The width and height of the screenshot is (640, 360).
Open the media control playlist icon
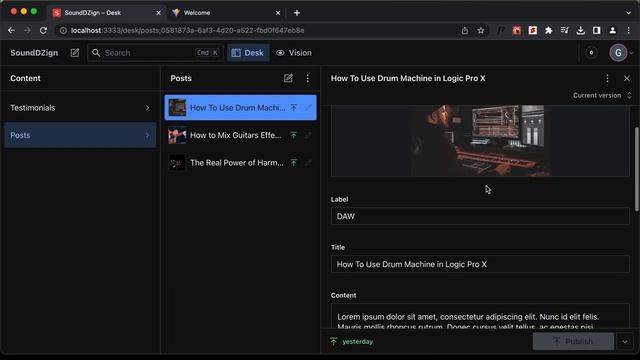click(564, 30)
